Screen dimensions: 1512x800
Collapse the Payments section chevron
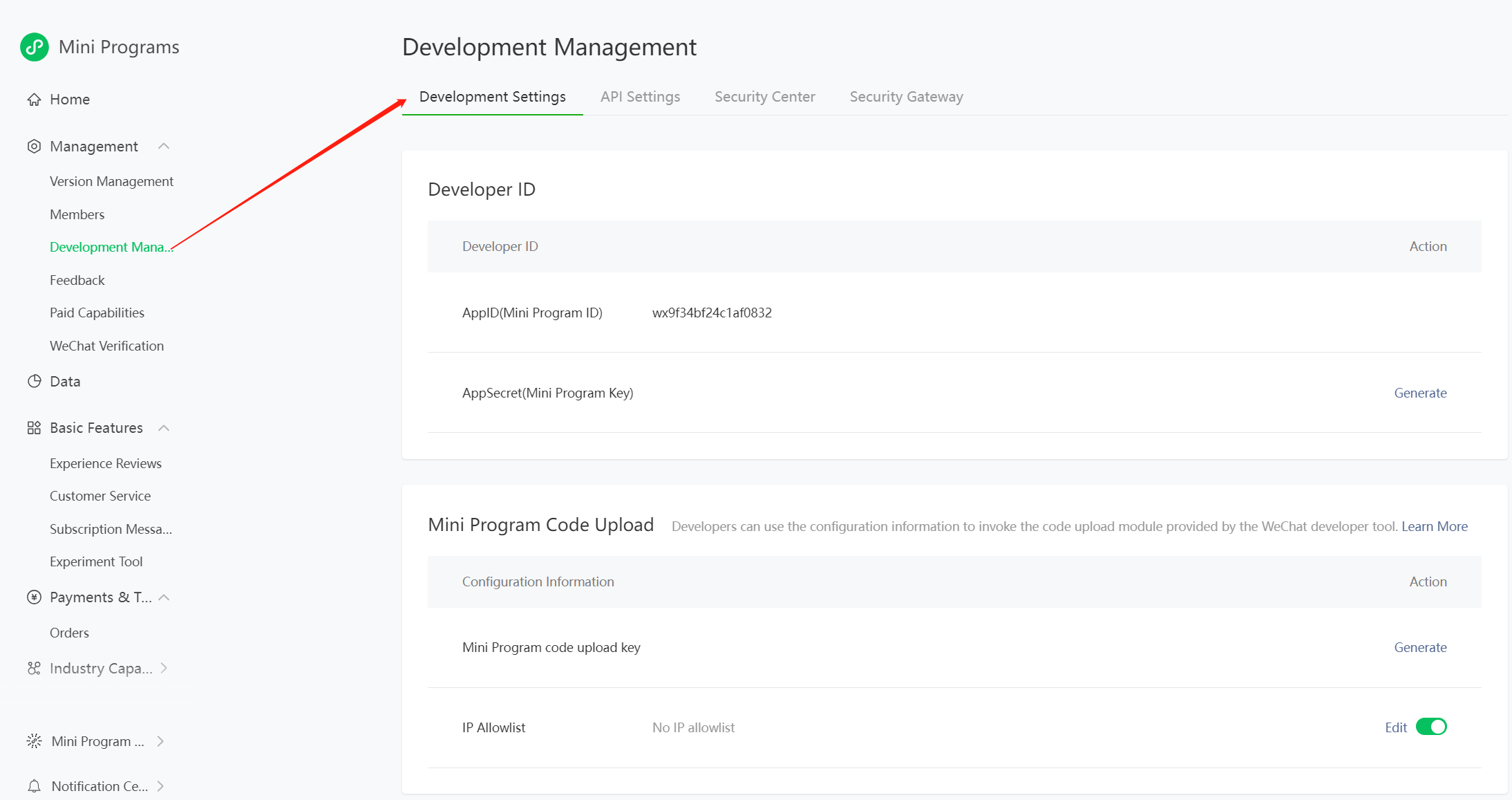point(164,597)
